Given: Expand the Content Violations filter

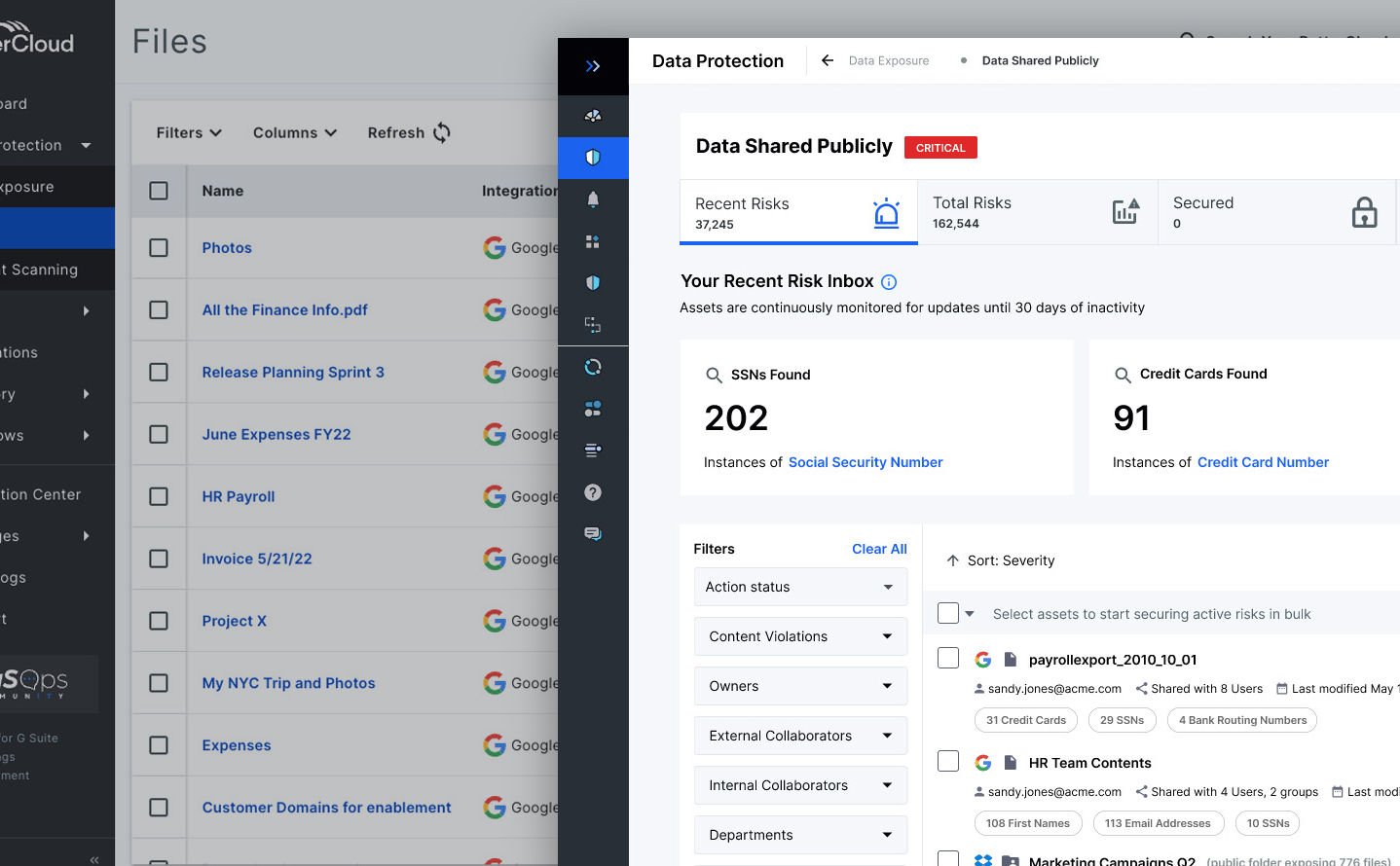Looking at the screenshot, I should click(x=800, y=636).
